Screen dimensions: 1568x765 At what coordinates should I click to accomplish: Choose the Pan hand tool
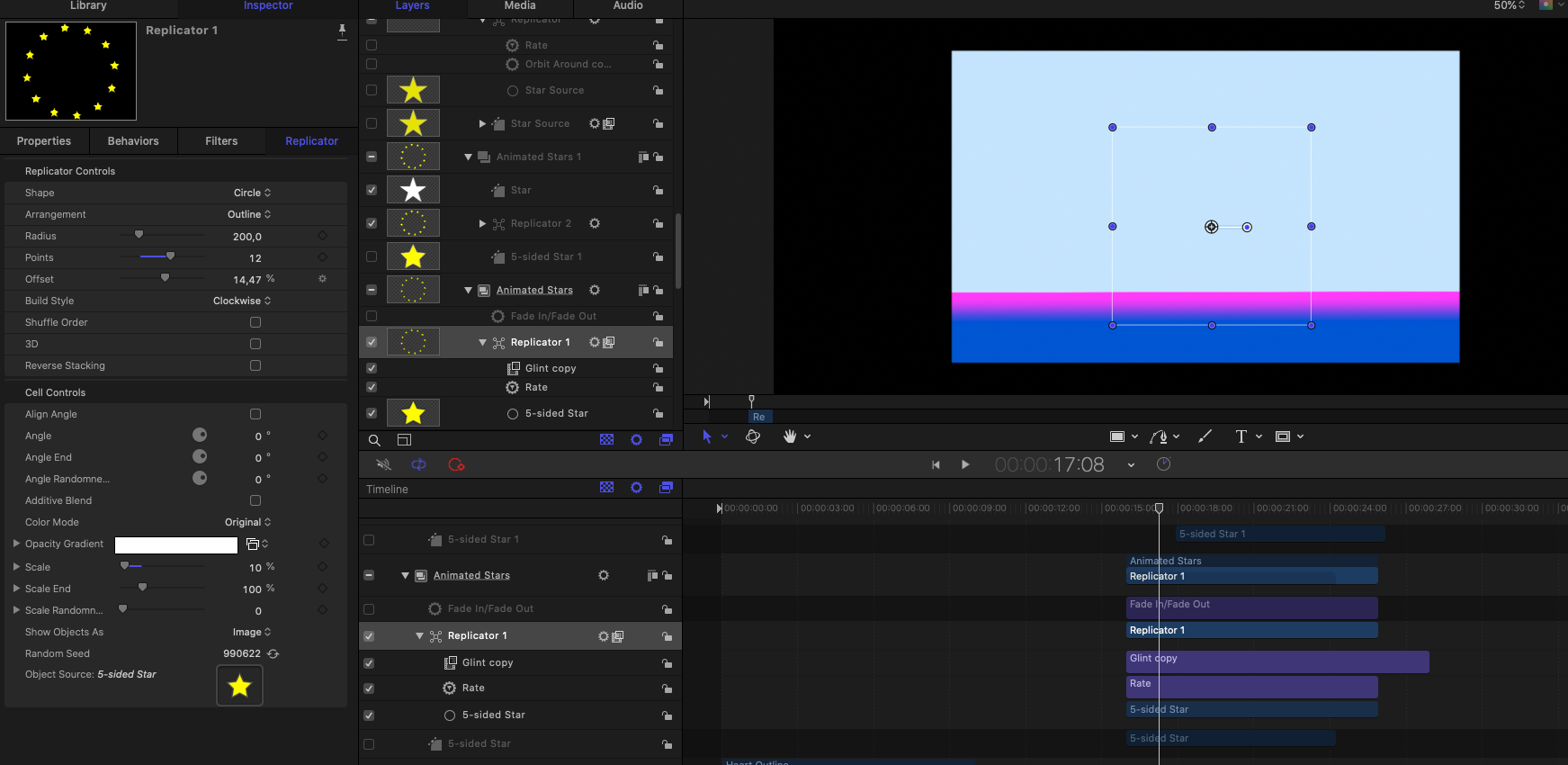(790, 436)
